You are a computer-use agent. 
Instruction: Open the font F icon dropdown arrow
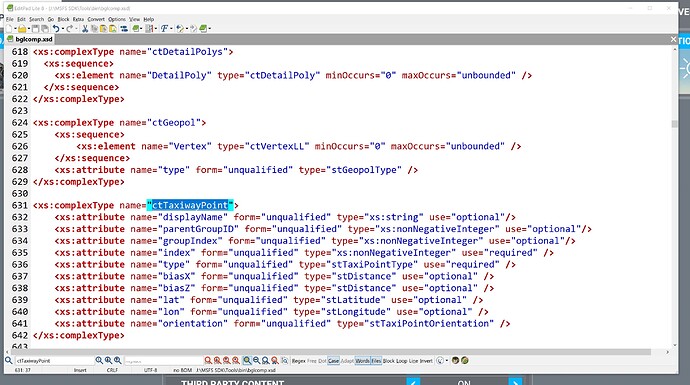pyautogui.click(x=171, y=29)
